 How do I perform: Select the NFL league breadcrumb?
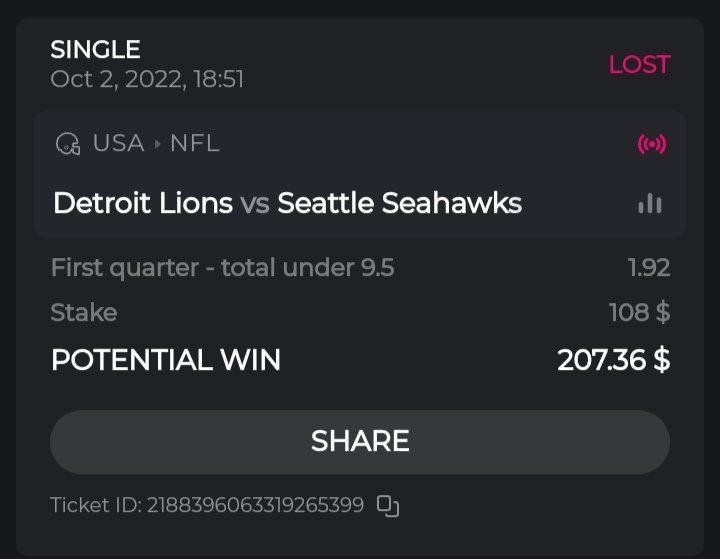(x=194, y=143)
